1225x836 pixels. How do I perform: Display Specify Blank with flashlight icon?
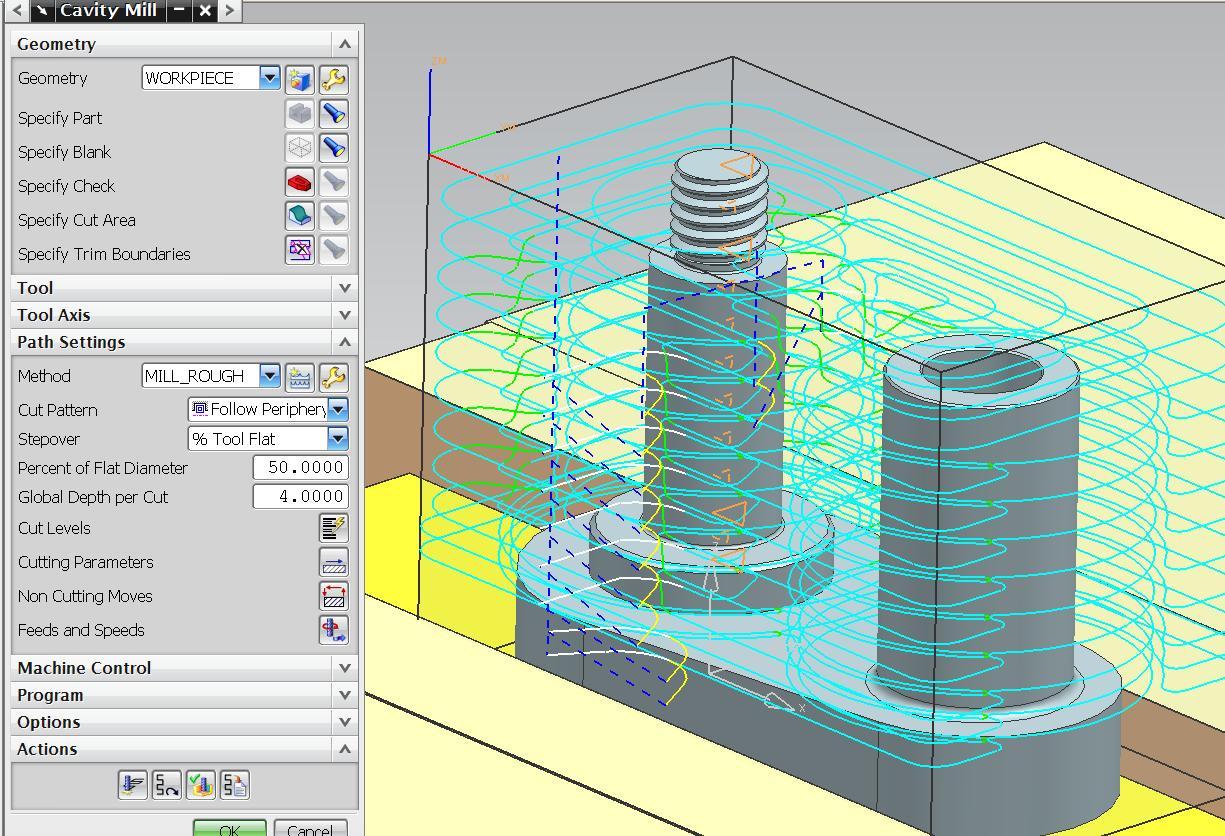click(334, 148)
